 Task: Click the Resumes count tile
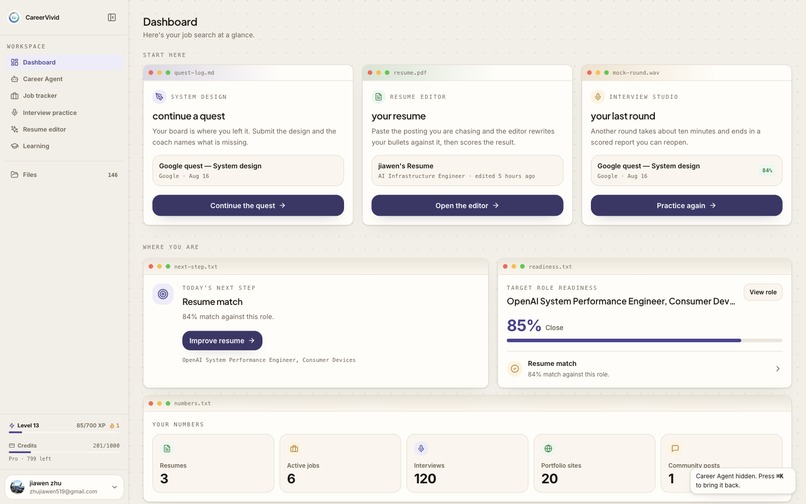click(213, 463)
